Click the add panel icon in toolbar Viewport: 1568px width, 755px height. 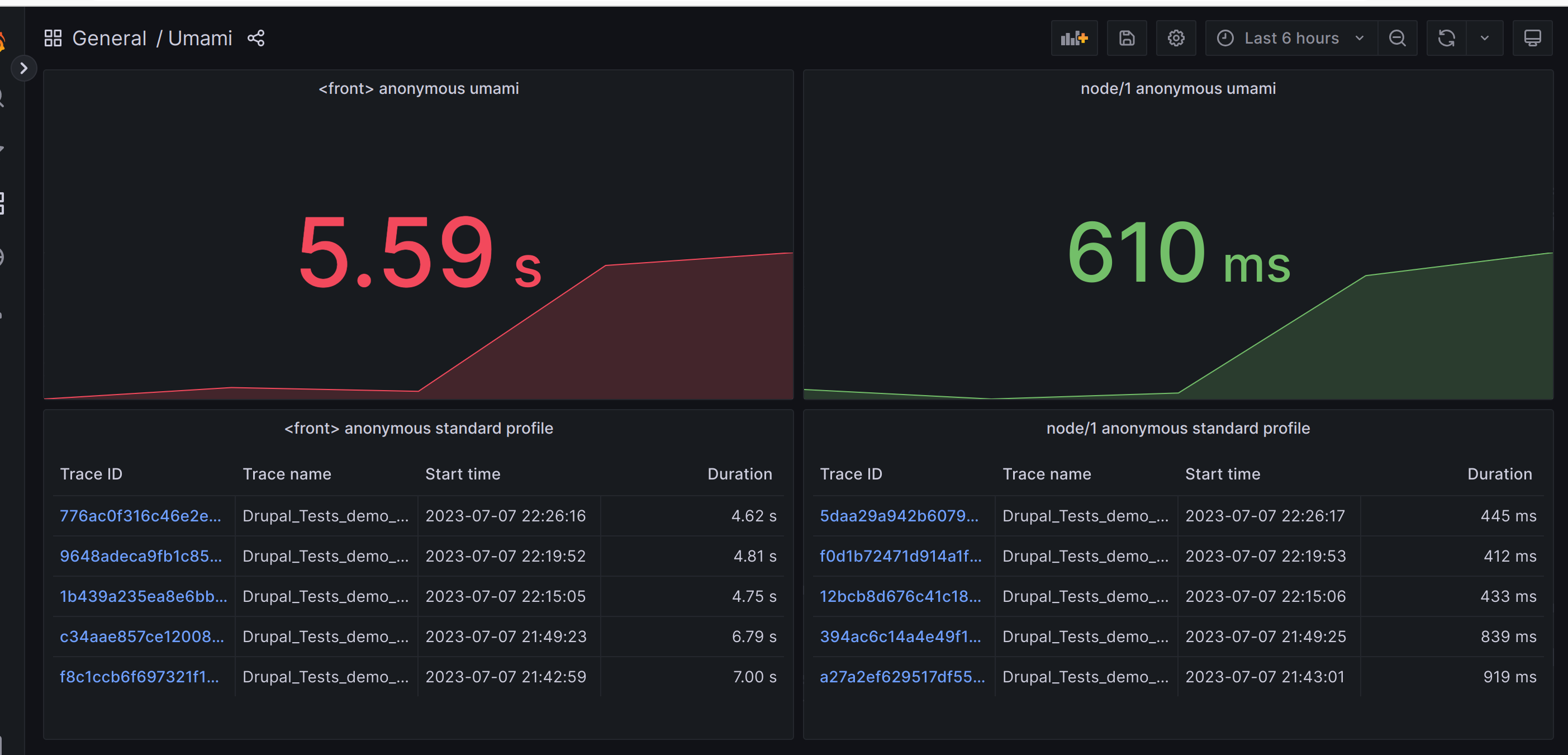pos(1074,38)
